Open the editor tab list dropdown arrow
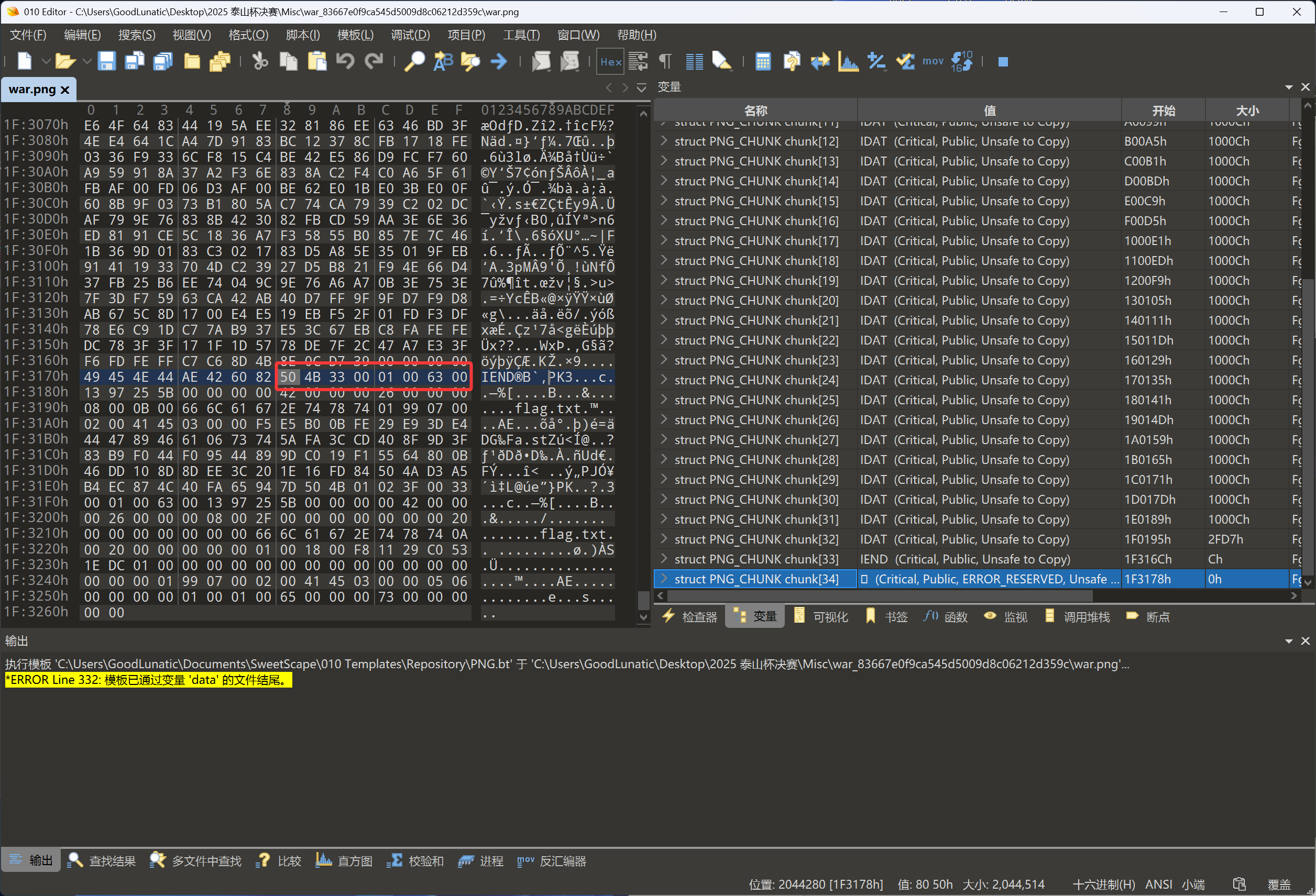The height and width of the screenshot is (896, 1316). click(x=641, y=88)
